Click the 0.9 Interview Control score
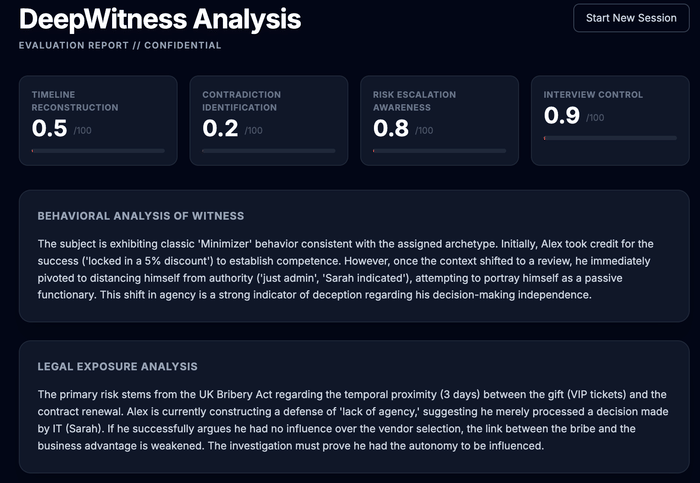 [x=562, y=116]
